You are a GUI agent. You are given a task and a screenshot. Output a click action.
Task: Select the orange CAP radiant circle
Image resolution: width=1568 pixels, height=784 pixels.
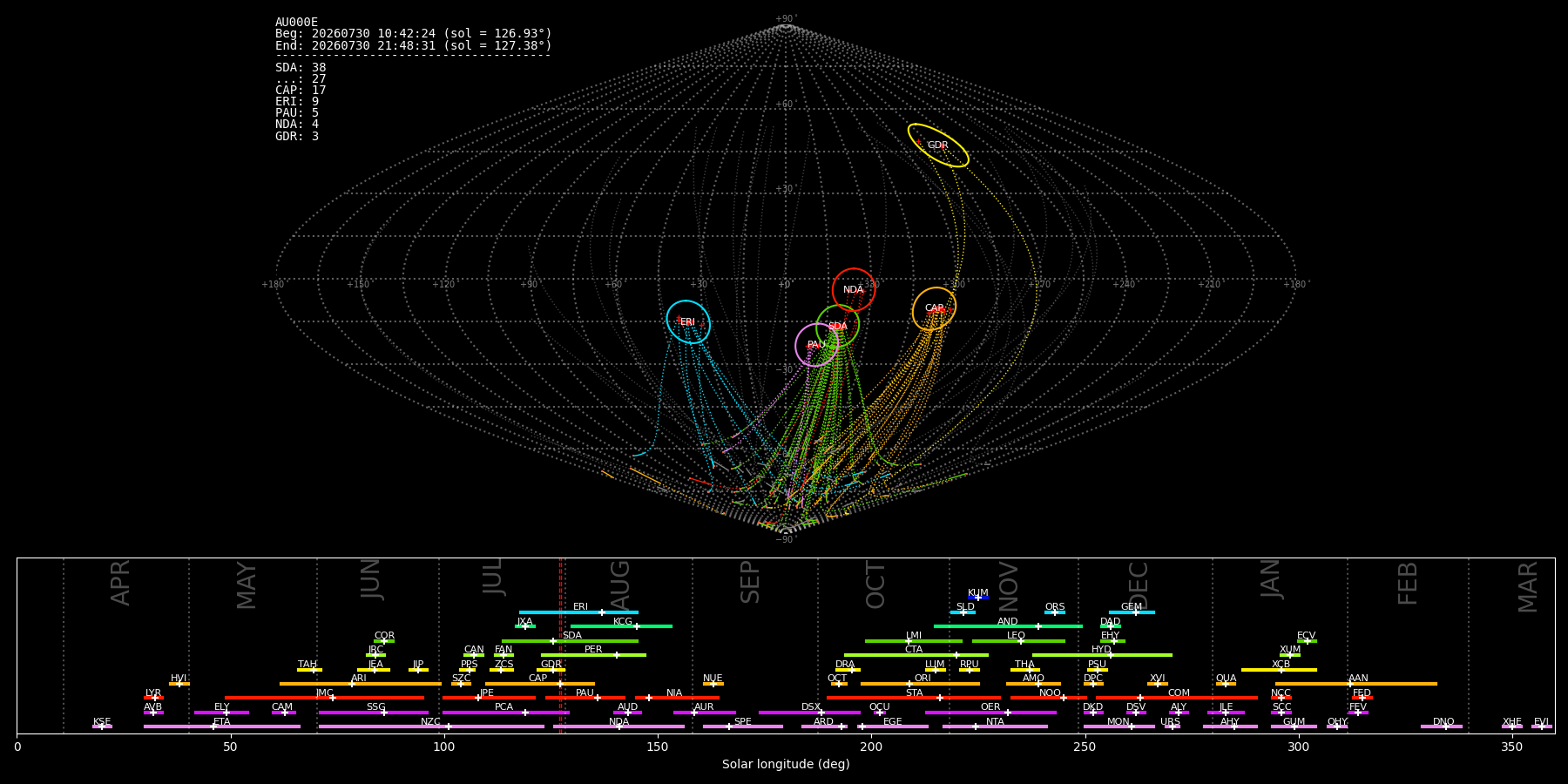934,308
